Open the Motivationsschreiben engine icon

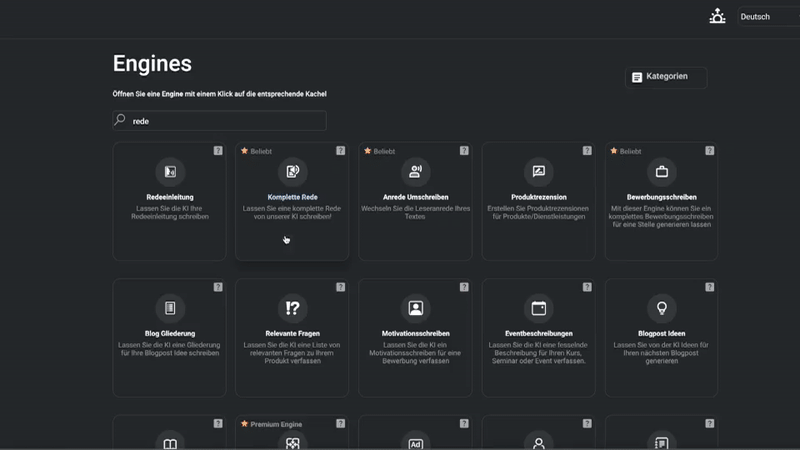point(415,308)
